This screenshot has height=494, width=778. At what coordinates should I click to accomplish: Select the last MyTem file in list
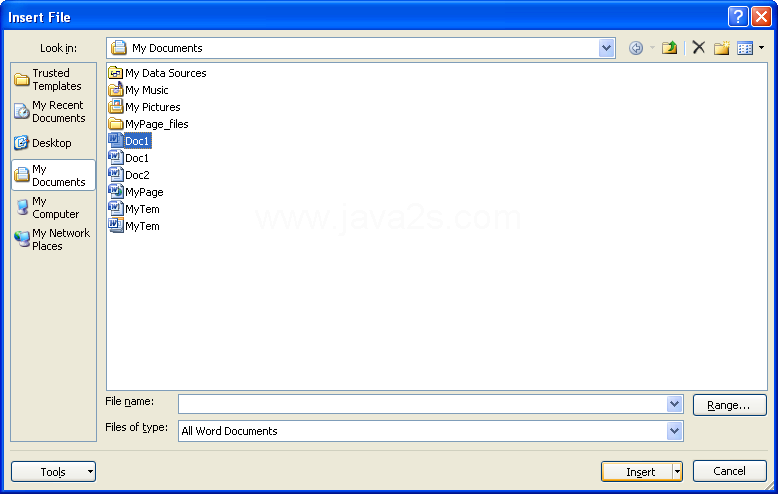tap(134, 226)
